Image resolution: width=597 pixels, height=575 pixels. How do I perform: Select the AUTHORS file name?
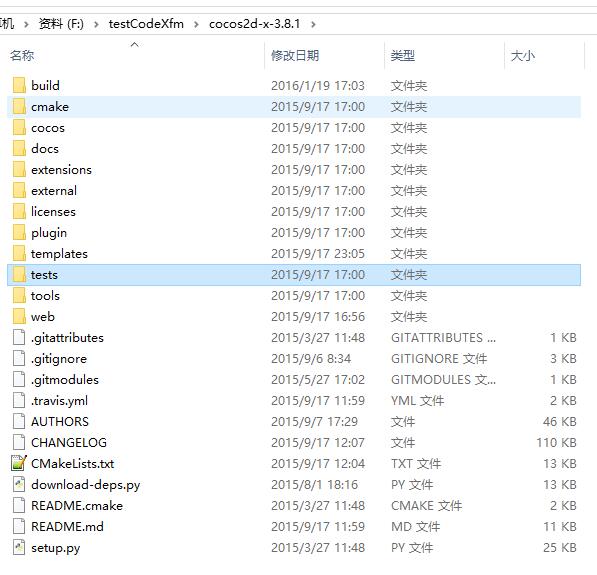point(60,422)
